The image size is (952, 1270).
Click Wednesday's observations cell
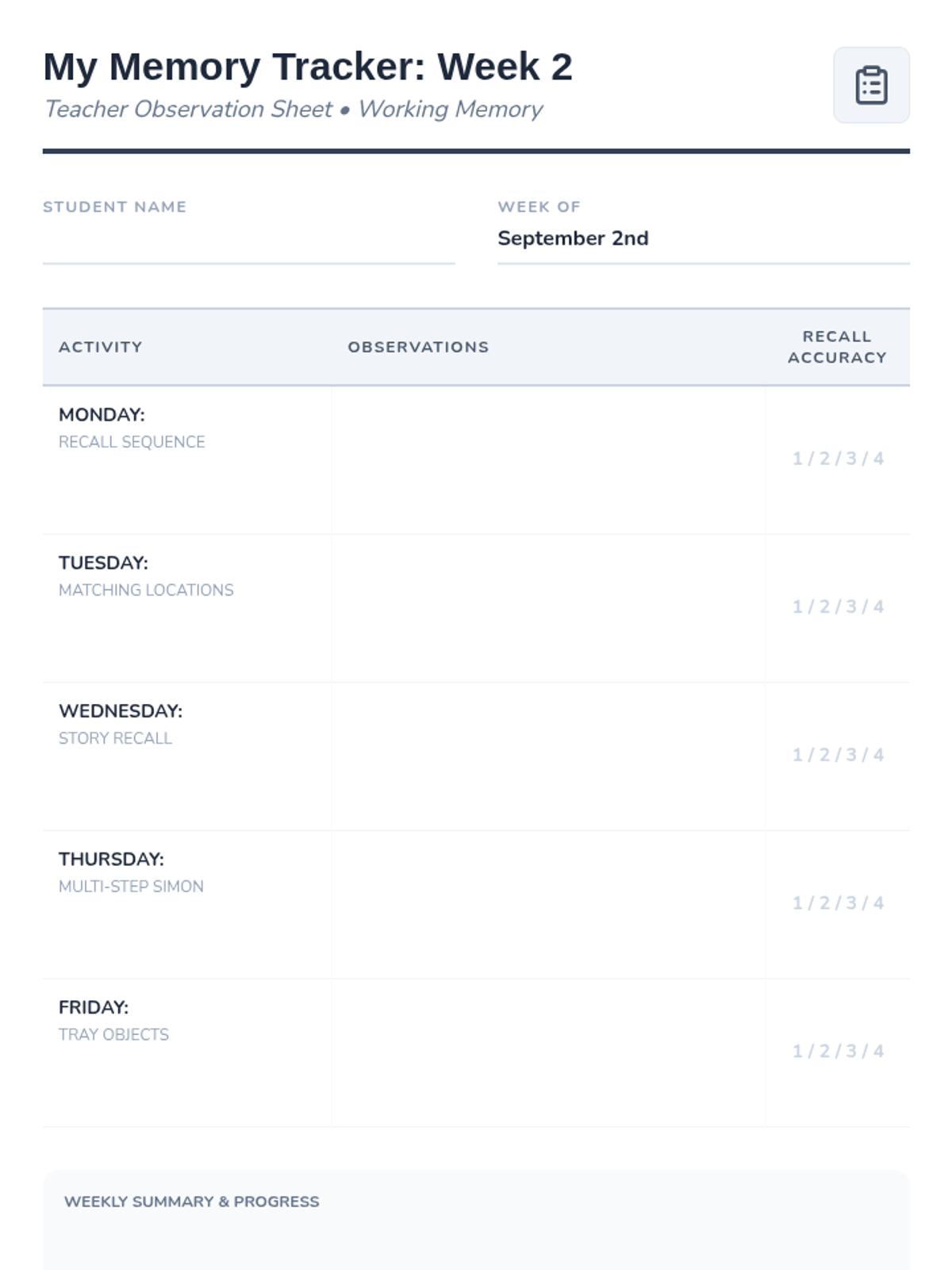coord(548,756)
